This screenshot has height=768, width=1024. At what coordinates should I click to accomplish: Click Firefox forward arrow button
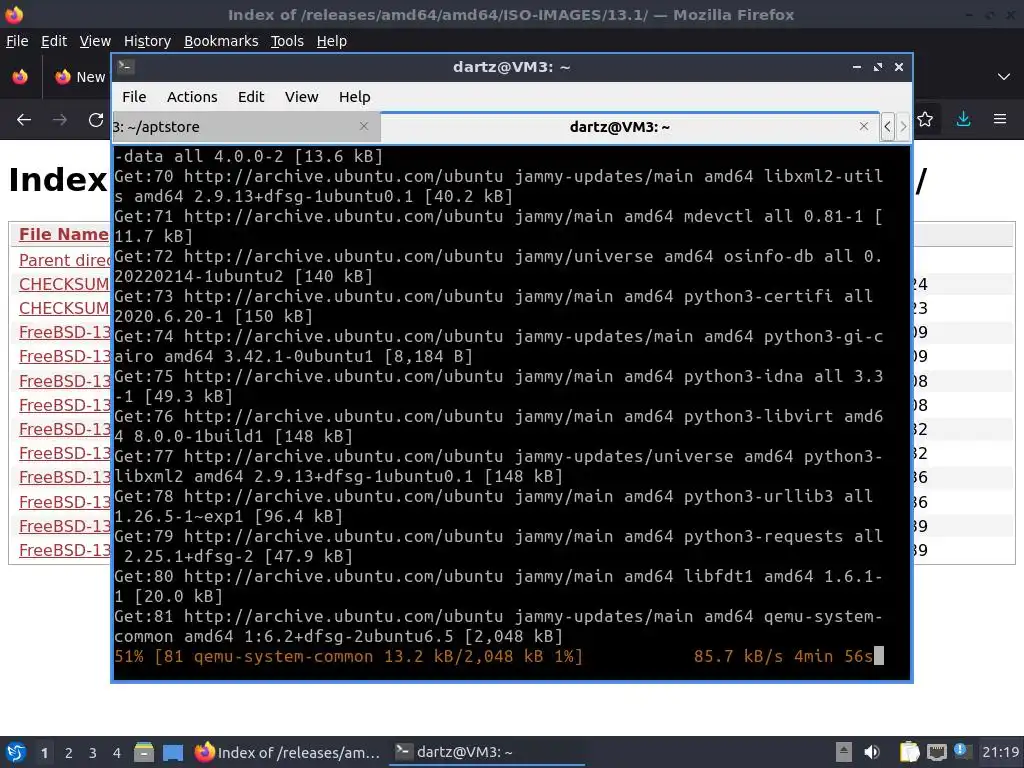pyautogui.click(x=60, y=120)
